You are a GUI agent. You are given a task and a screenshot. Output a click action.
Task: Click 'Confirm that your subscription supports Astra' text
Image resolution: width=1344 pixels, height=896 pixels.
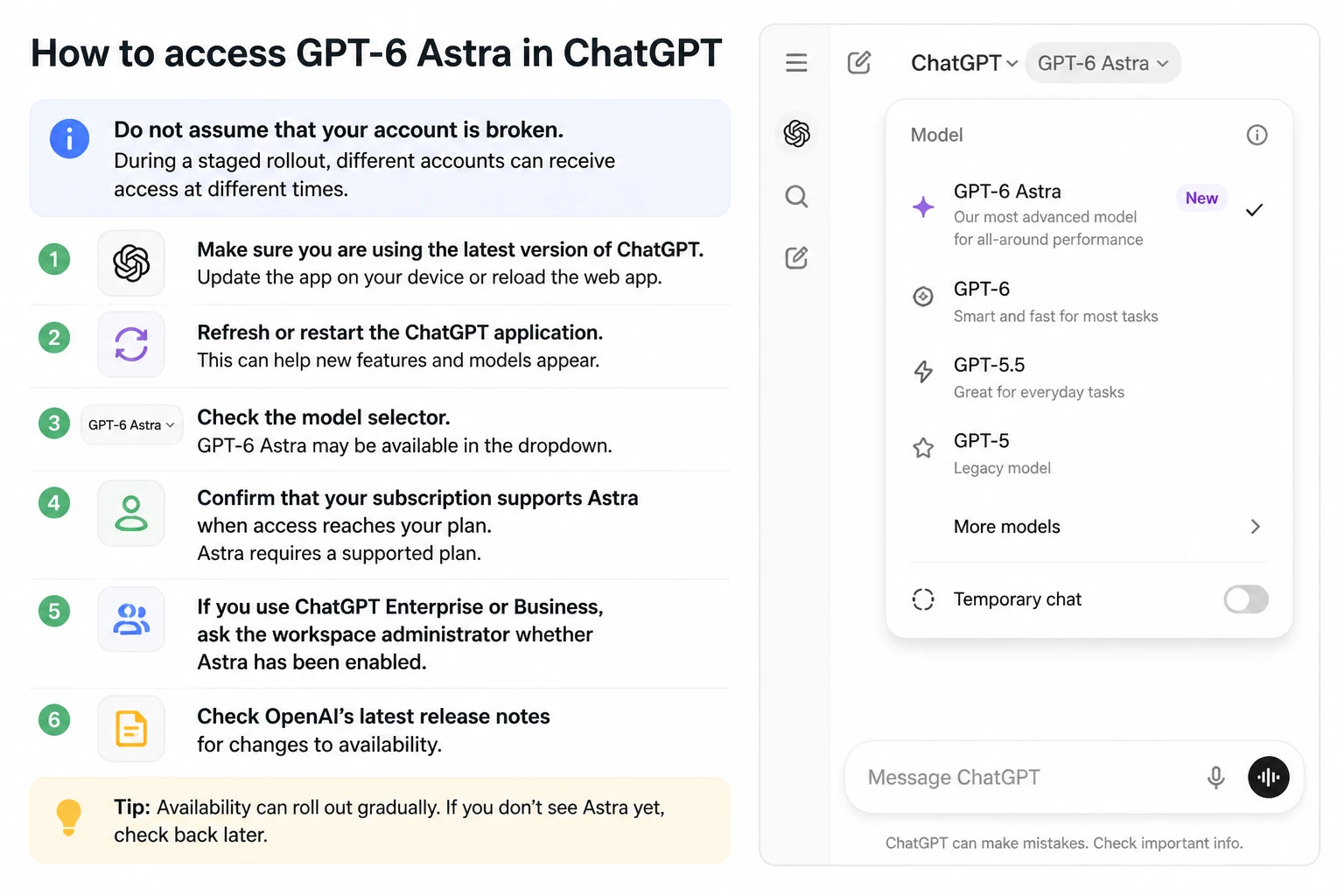[417, 498]
